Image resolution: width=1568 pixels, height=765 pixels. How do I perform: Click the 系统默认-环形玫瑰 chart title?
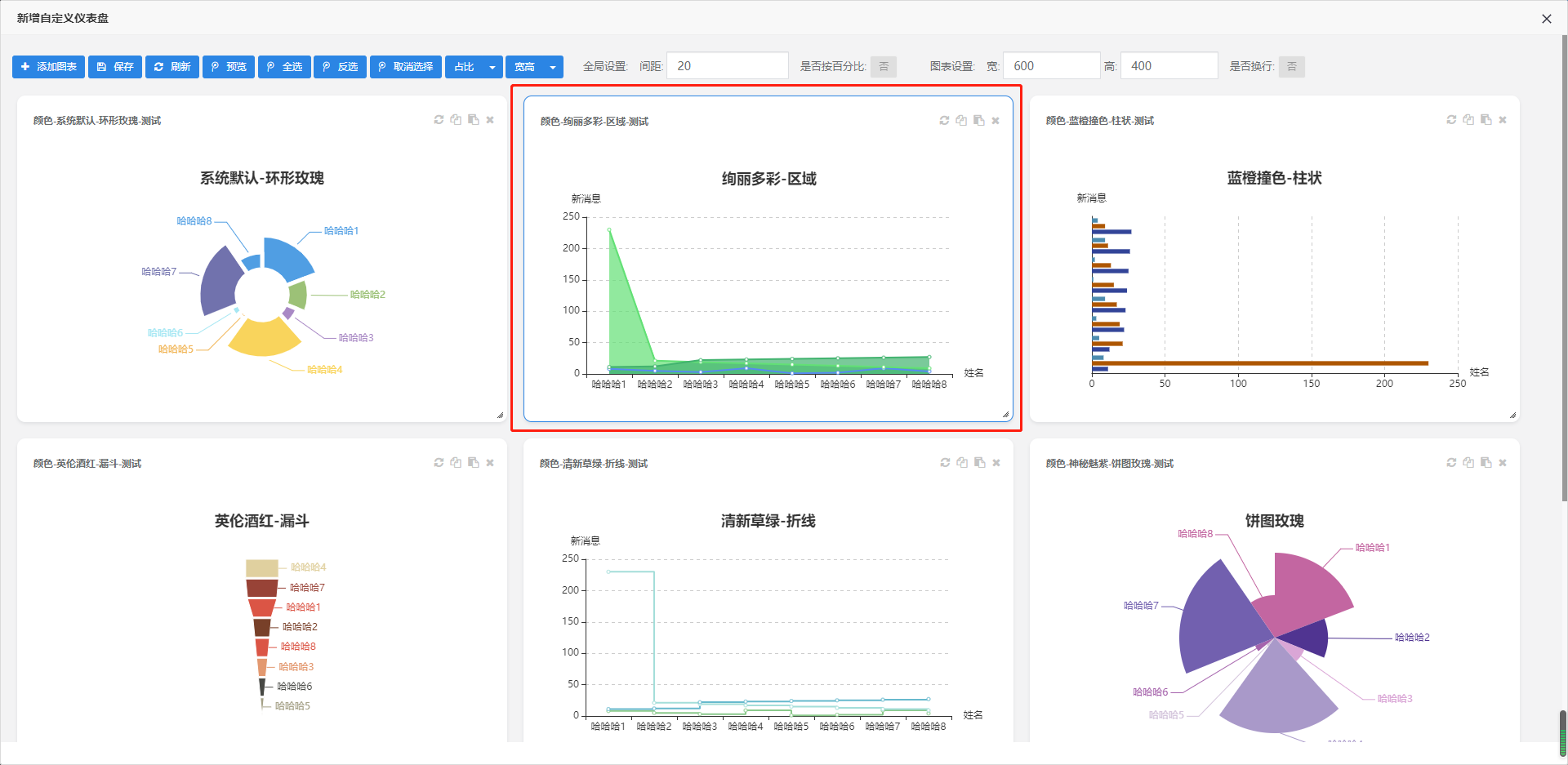click(262, 178)
